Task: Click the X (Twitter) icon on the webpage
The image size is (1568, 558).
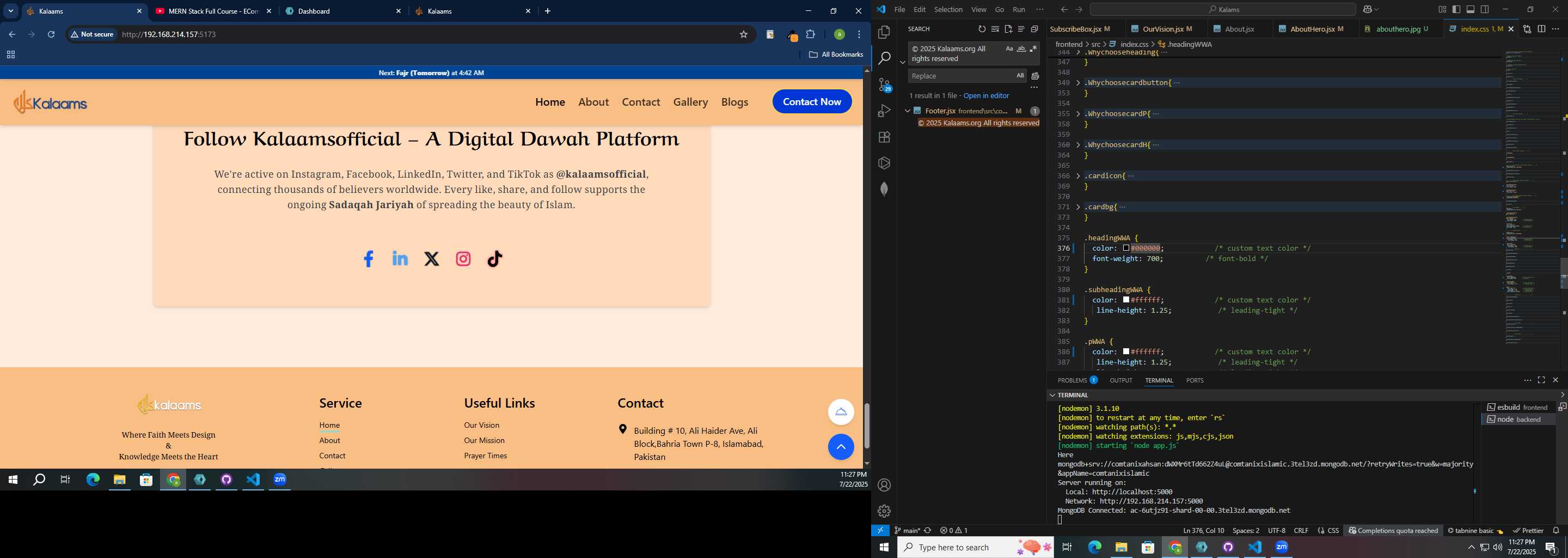Action: (432, 259)
